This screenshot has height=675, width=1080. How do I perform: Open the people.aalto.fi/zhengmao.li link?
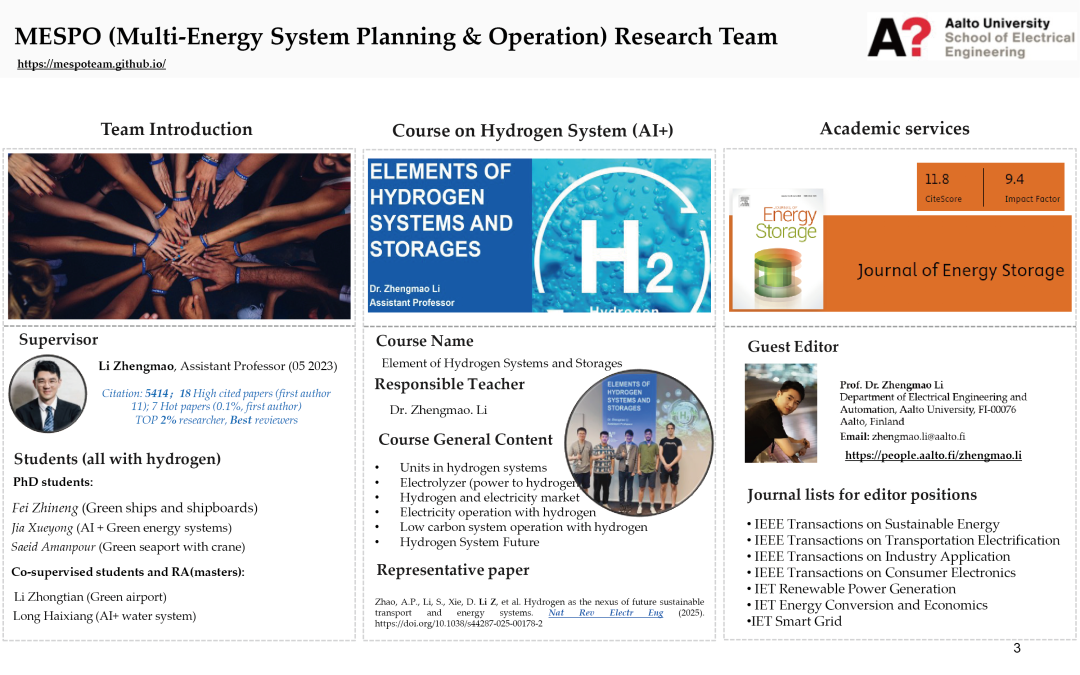(x=933, y=455)
